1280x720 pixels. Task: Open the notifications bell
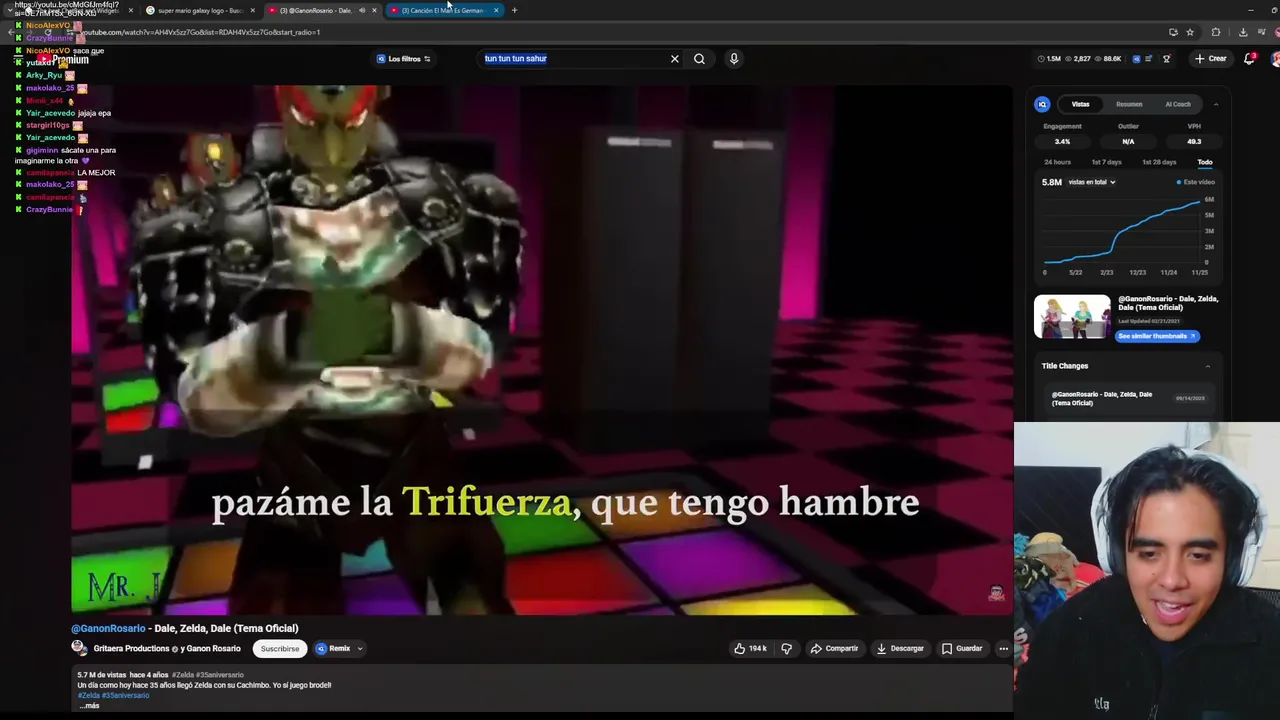point(1249,59)
